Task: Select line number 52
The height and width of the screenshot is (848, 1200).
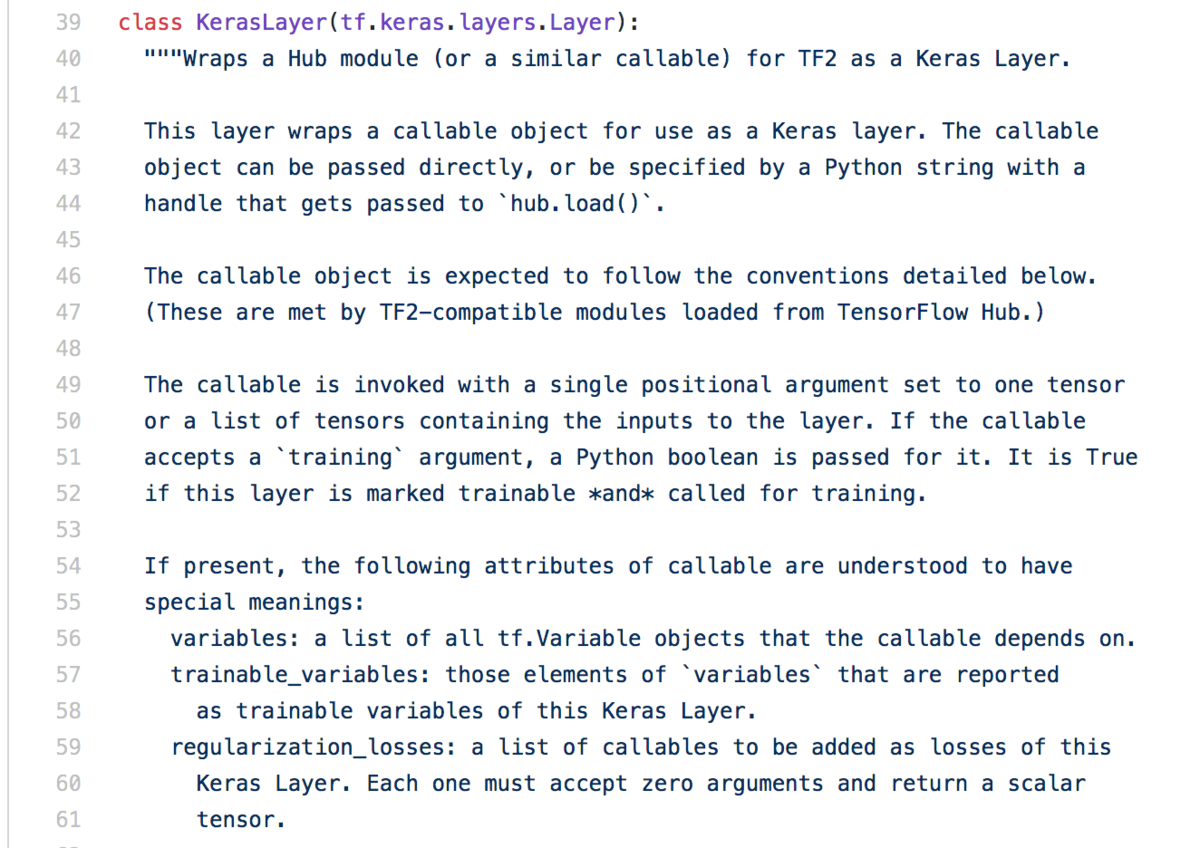Action: pyautogui.click(x=68, y=494)
